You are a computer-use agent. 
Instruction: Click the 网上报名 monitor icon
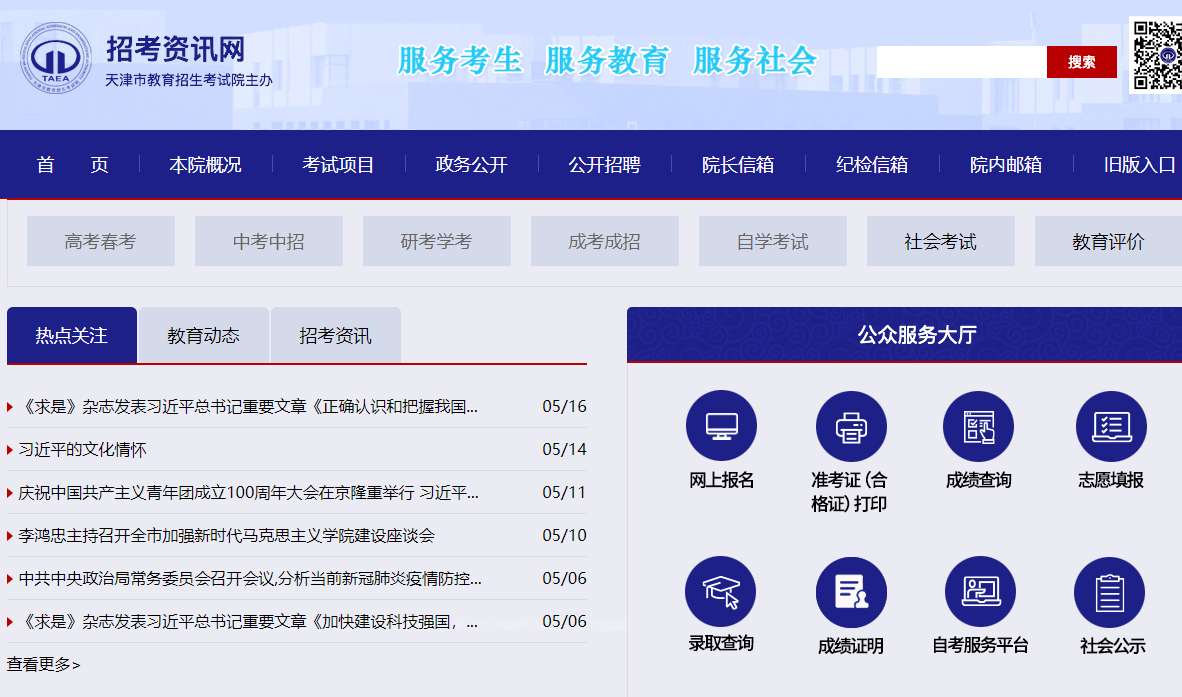(721, 426)
